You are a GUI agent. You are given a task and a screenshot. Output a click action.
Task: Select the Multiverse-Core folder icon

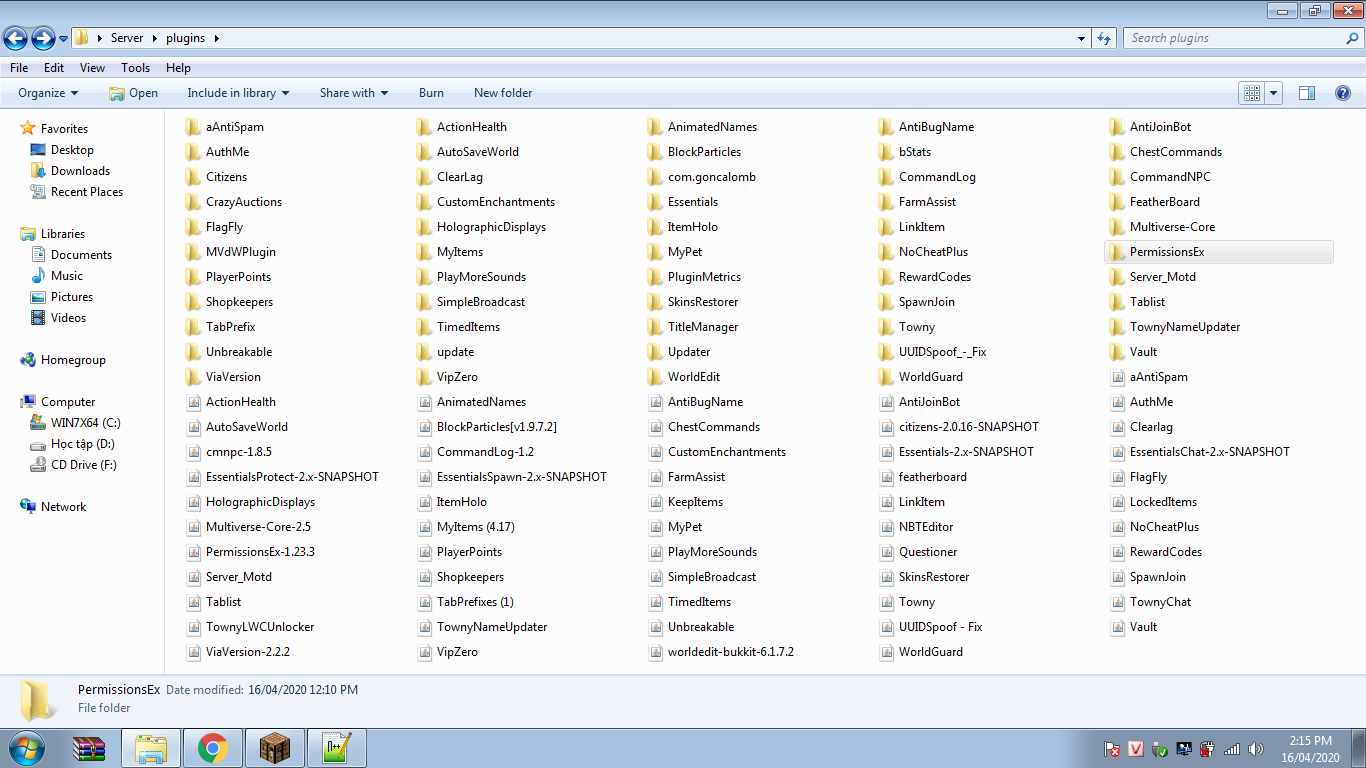point(1117,227)
